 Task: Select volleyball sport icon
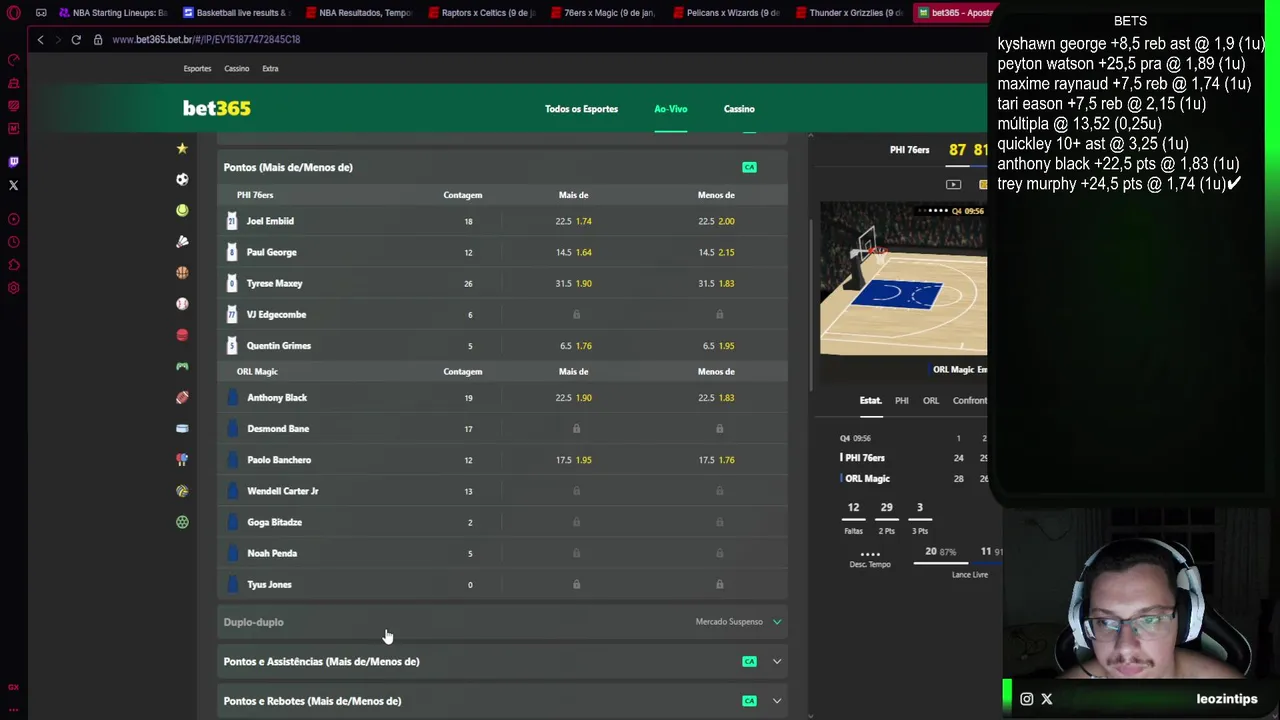click(x=182, y=491)
